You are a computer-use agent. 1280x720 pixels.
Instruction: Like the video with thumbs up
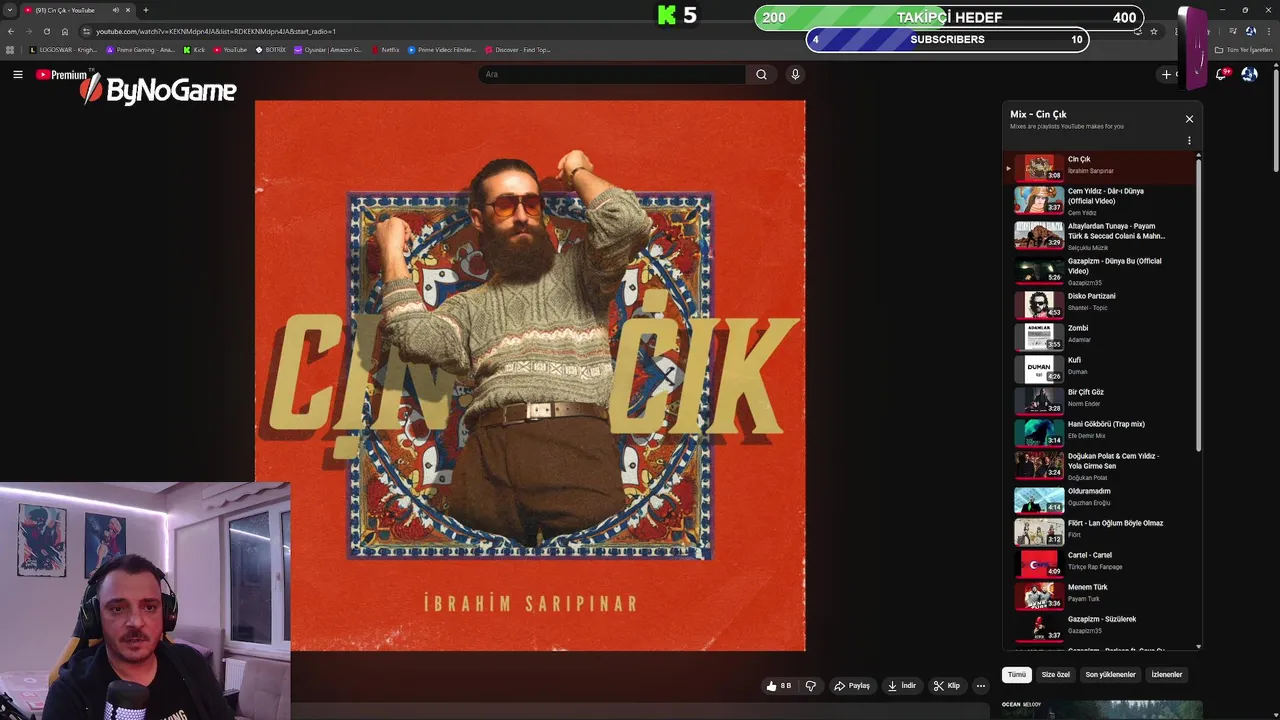(778, 686)
